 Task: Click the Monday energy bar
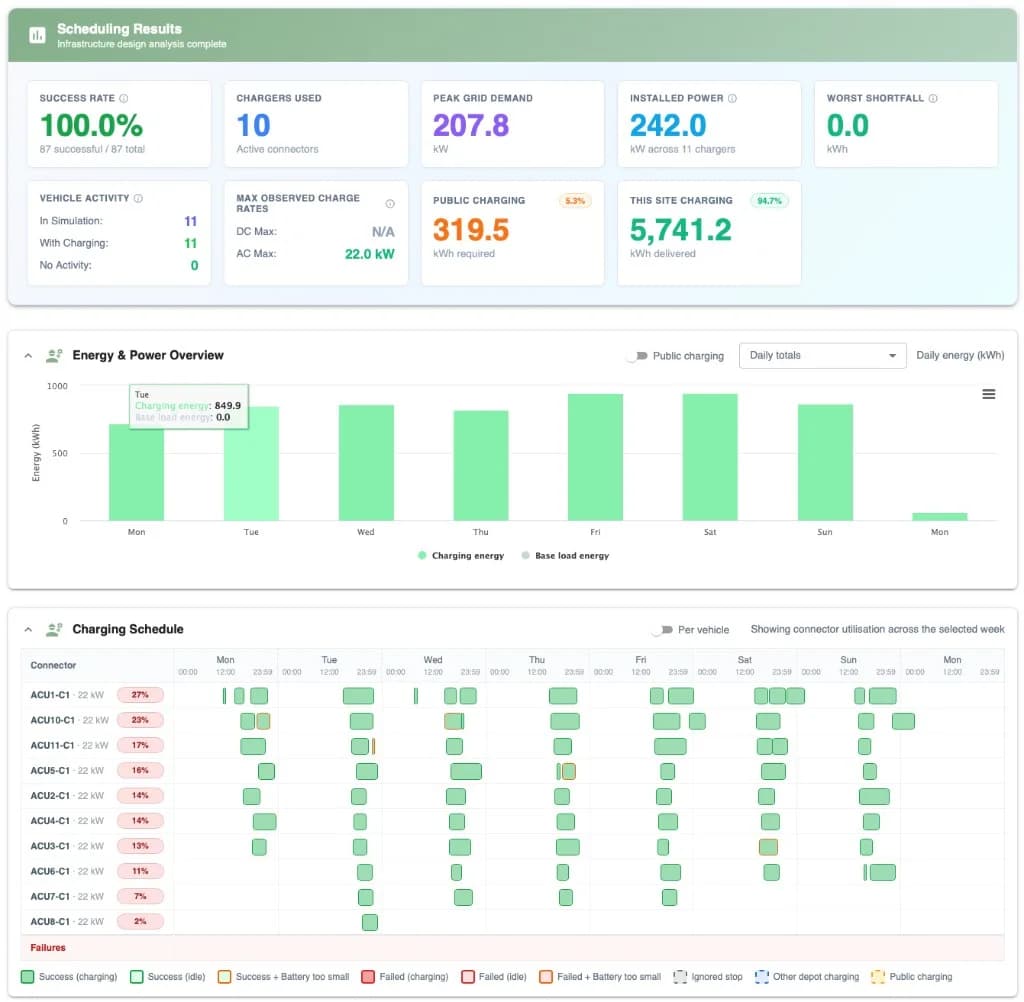click(136, 473)
